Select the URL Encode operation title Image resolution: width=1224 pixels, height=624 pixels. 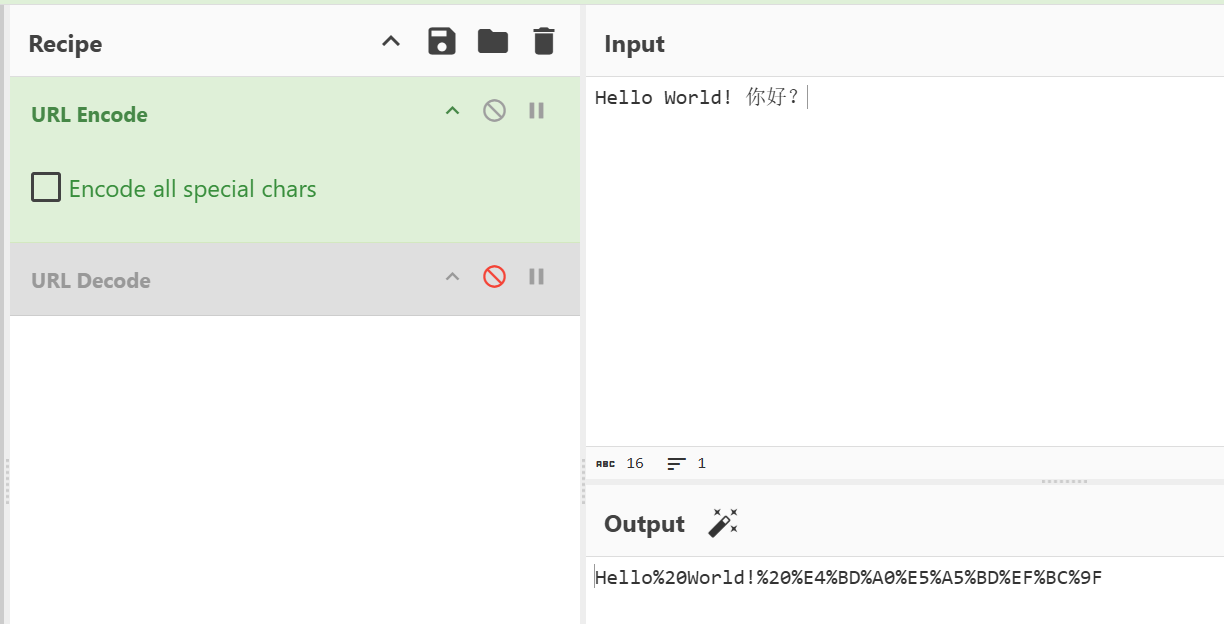click(90, 114)
